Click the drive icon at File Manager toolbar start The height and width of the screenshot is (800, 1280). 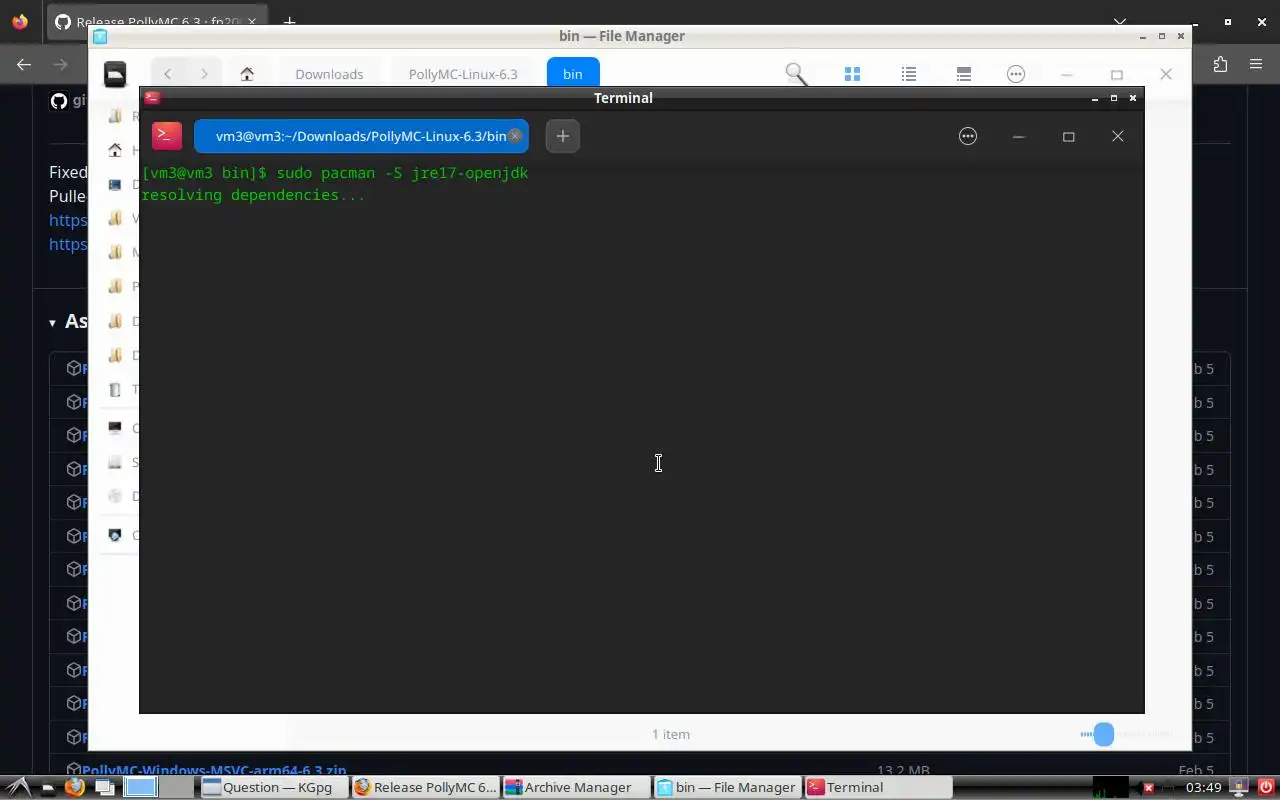pos(116,74)
